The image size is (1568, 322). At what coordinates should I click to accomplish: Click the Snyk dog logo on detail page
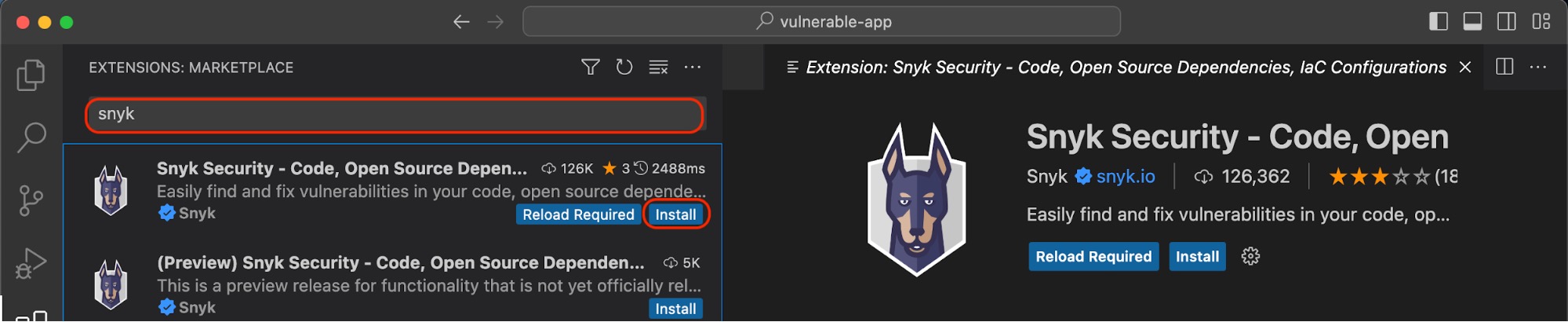pyautogui.click(x=916, y=199)
